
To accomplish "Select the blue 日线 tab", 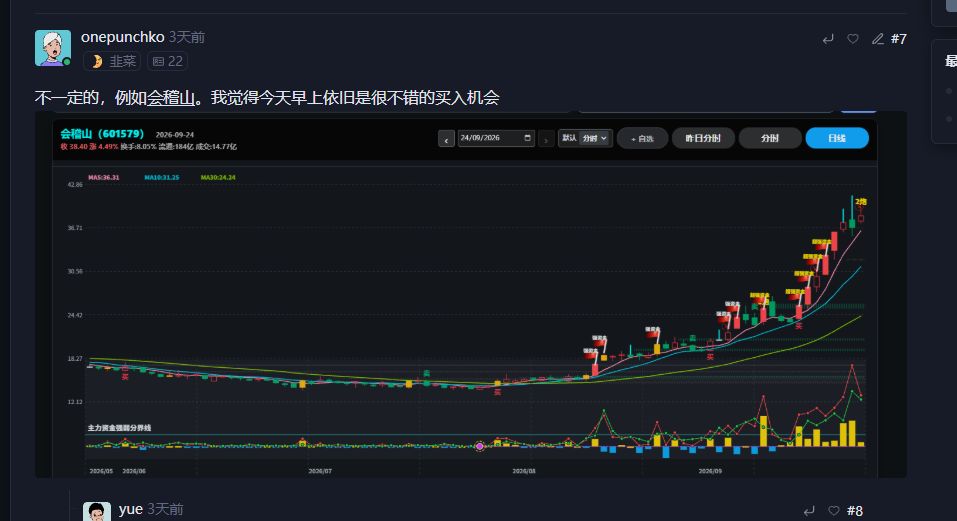I will point(837,138).
